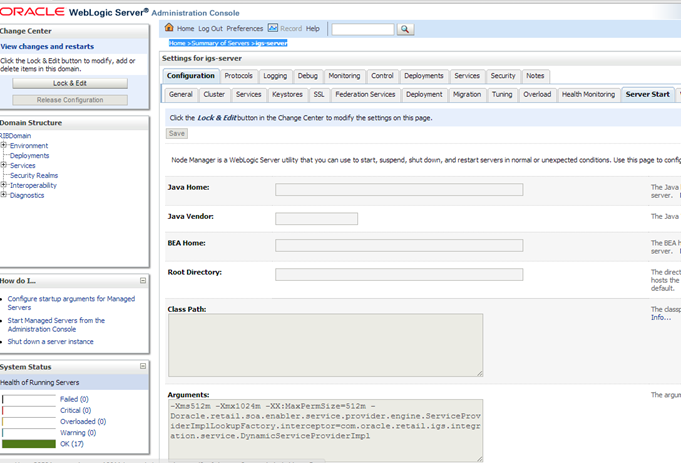This screenshot has height=464, width=682.
Task: Open Start Managed Servers from Administration Console
Action: (56, 325)
